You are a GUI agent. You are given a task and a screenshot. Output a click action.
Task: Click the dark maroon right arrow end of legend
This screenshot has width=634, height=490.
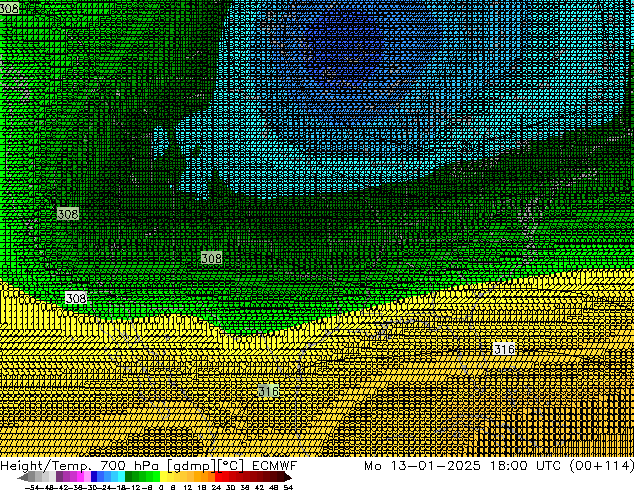point(288,477)
